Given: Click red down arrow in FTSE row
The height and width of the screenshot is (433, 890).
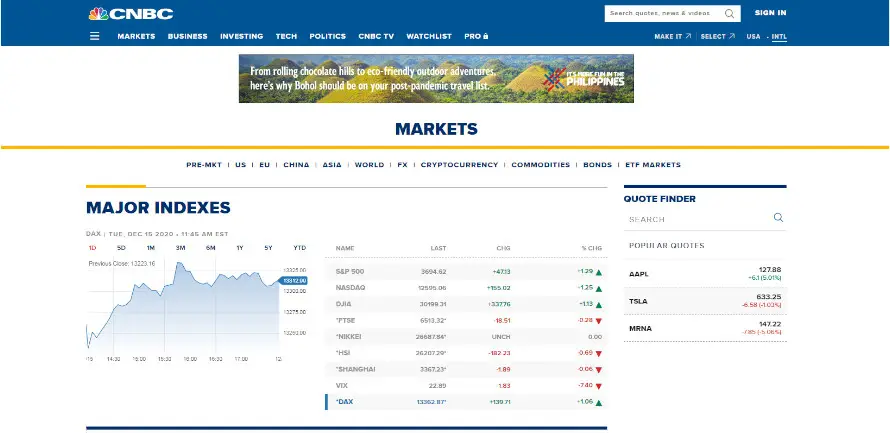Looking at the screenshot, I should [x=599, y=321].
